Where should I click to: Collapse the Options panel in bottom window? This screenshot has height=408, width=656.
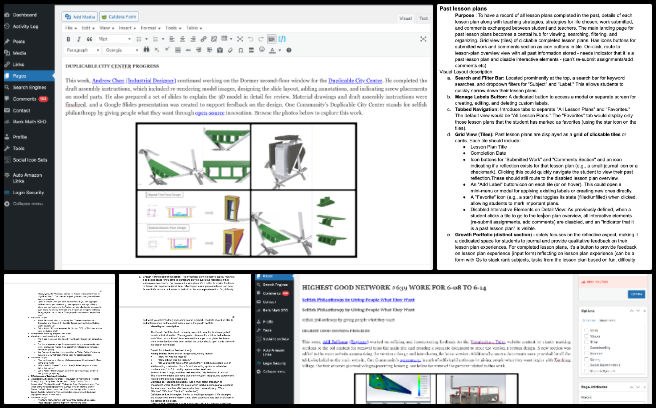[645, 311]
